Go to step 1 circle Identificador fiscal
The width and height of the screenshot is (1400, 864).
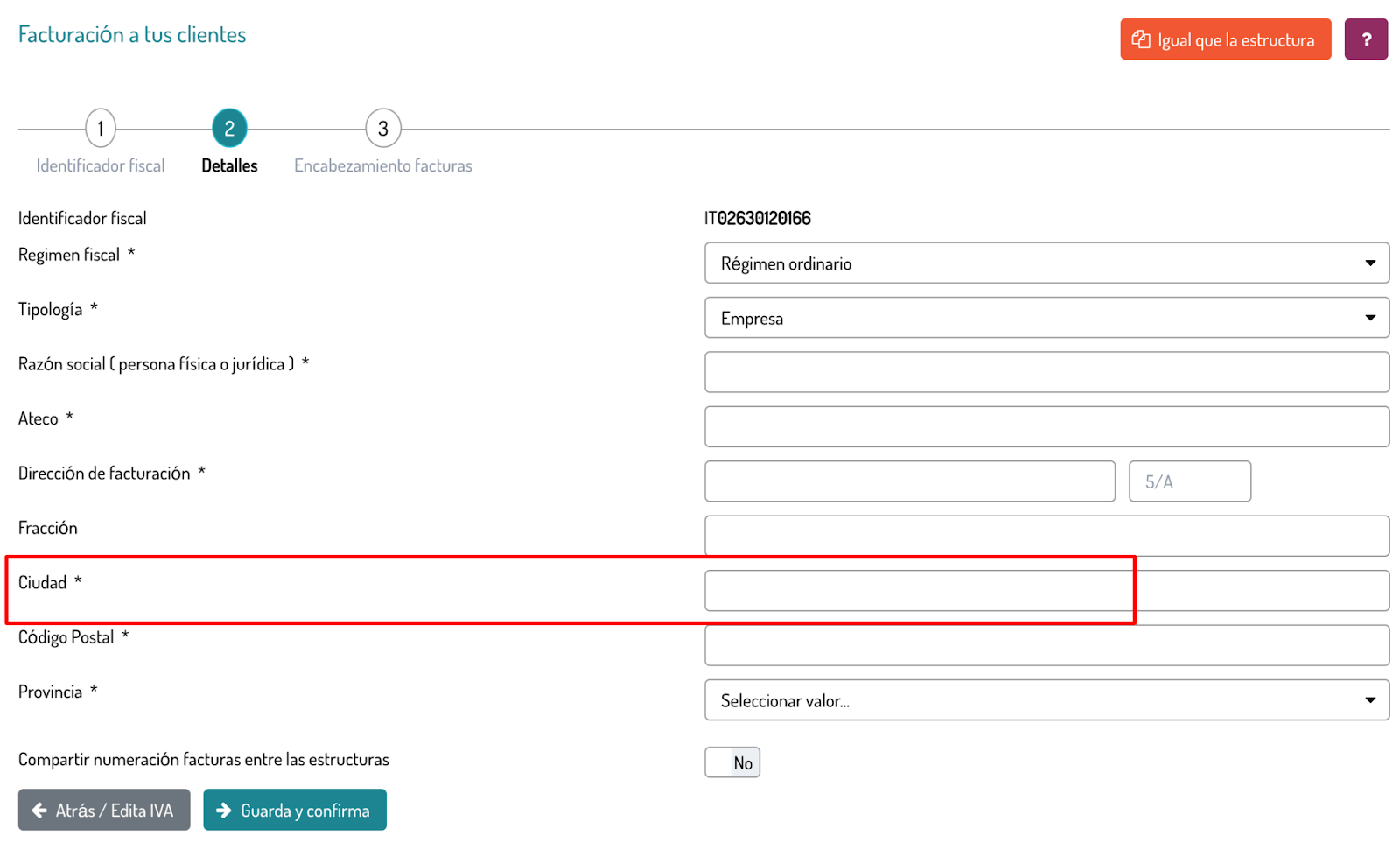101,129
